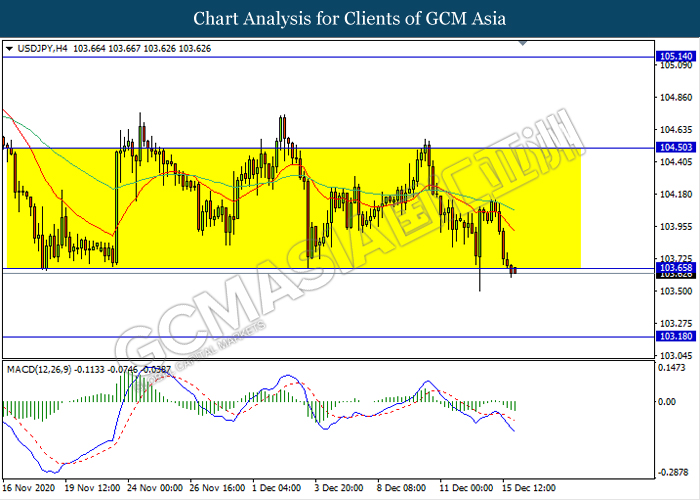This screenshot has width=700, height=500.
Task: Click the 105.140 price level label
Action: tap(675, 56)
